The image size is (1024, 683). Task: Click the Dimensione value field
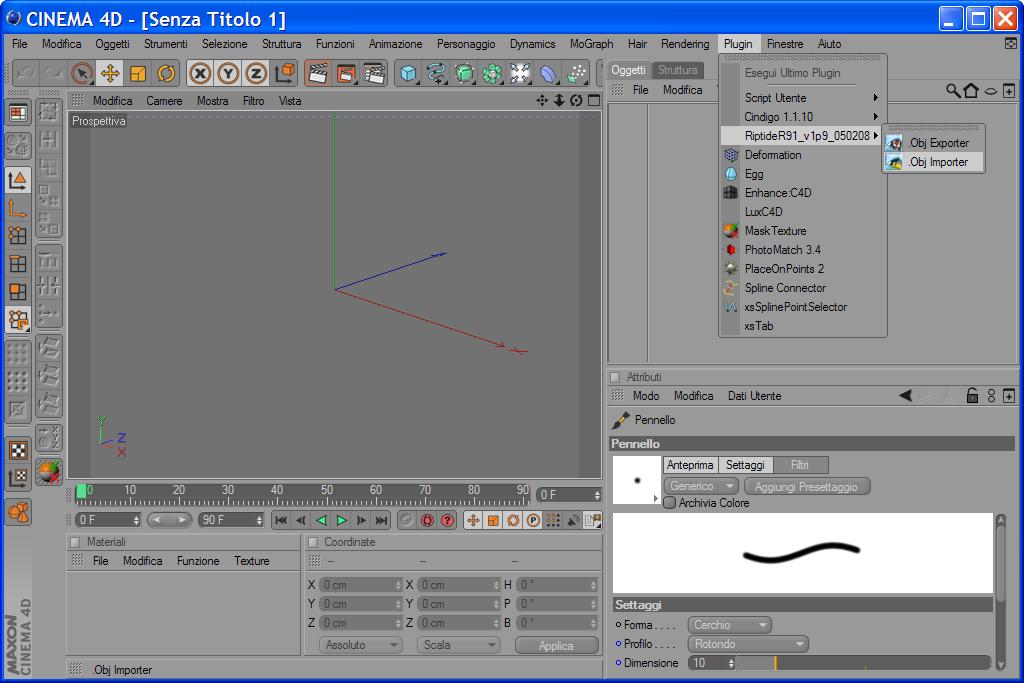[712, 663]
